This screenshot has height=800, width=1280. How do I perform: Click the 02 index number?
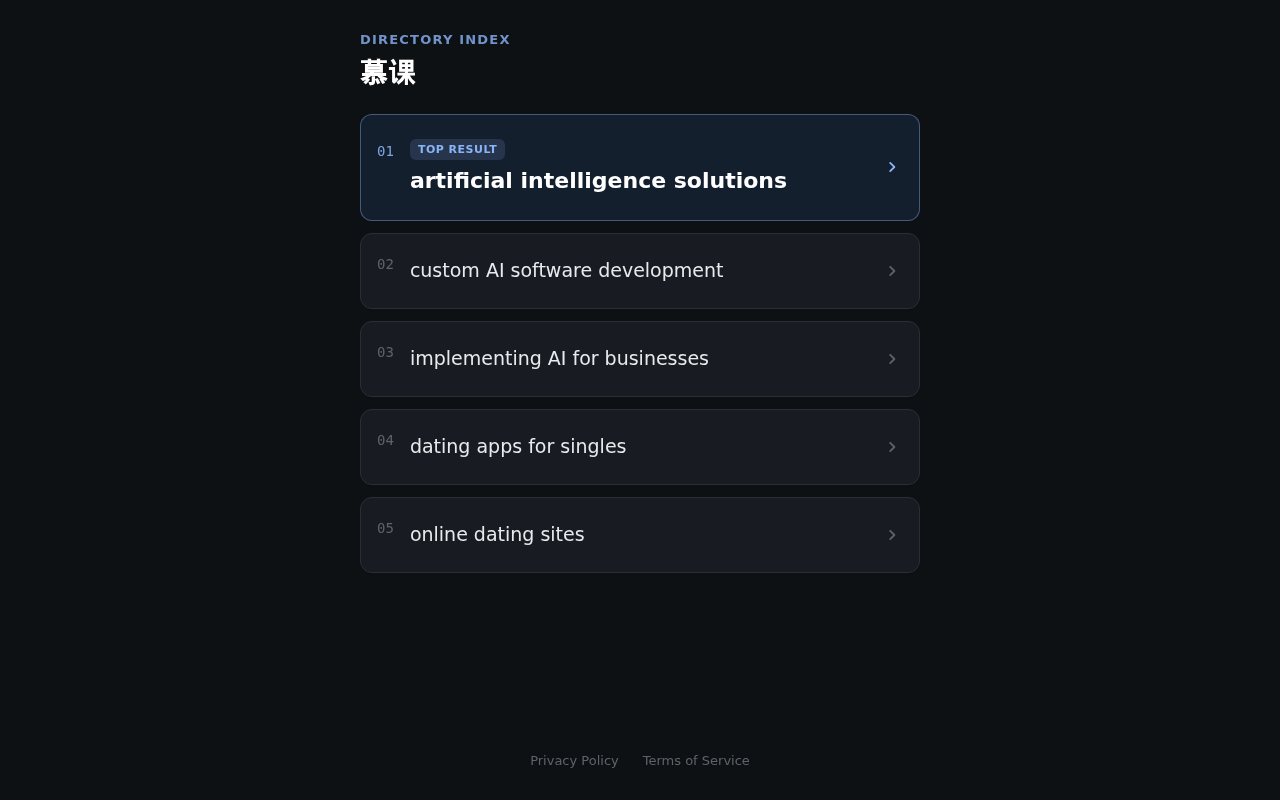point(385,264)
